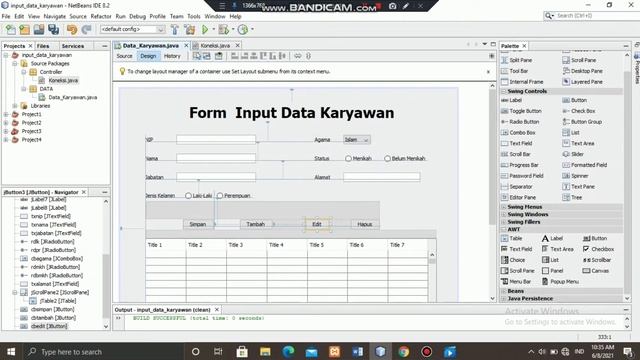Viewport: 640px width, 360px height.
Task: Select Check Box in the palette
Action: [579, 111]
